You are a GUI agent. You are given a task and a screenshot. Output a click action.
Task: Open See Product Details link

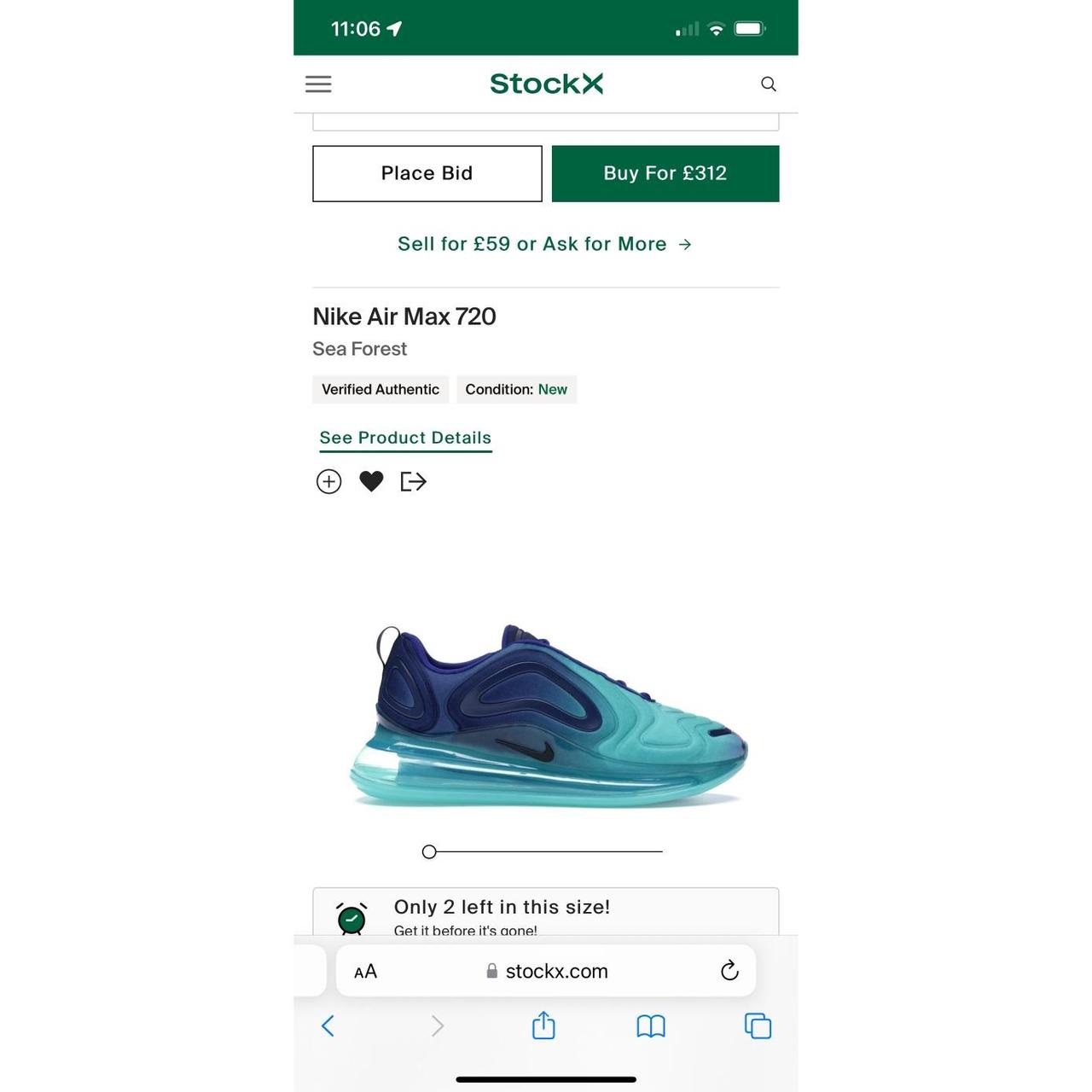coord(405,438)
